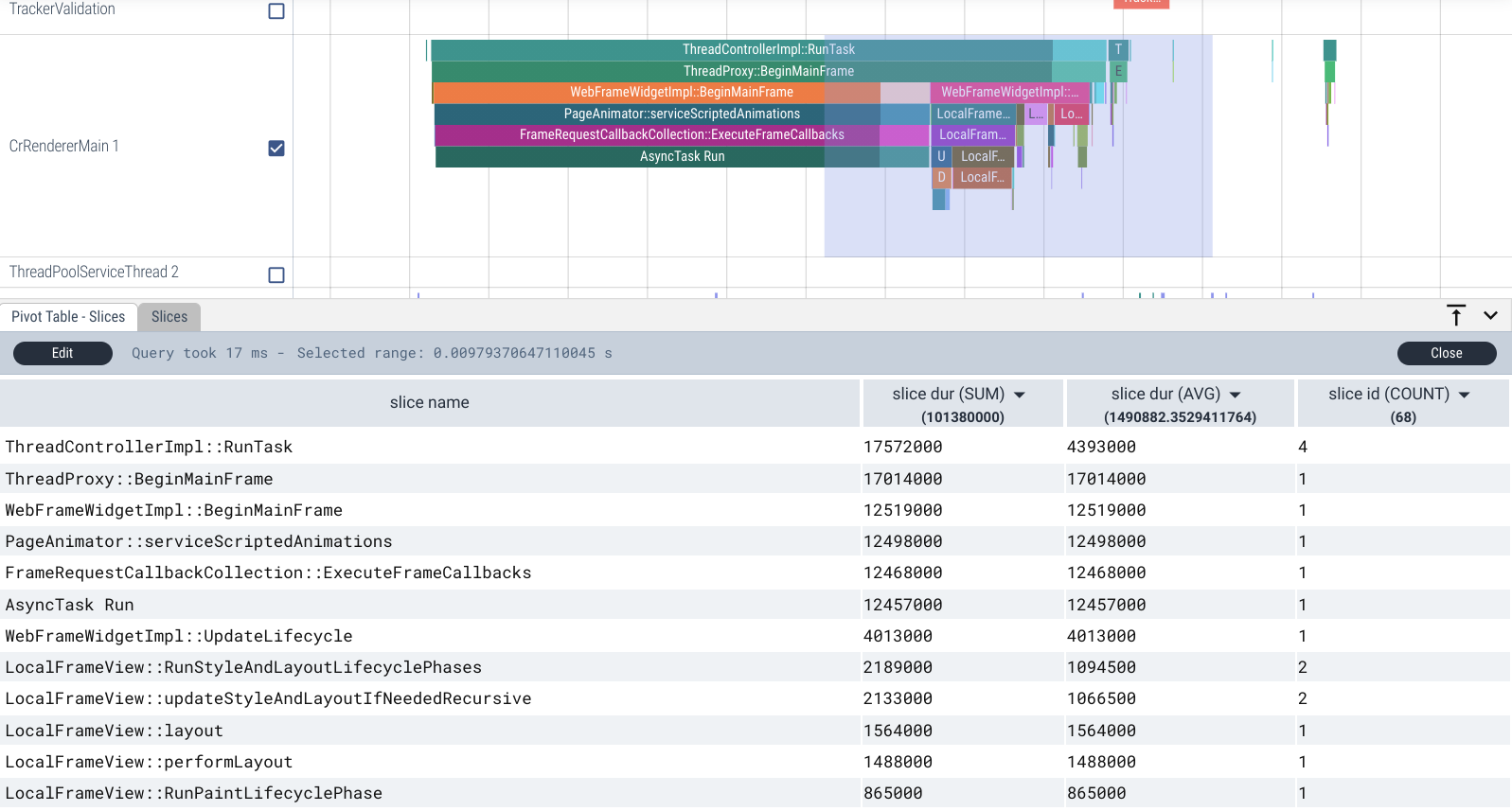The height and width of the screenshot is (811, 1512).
Task: Maximize the details panel with the top-arrow icon
Action: point(1456,315)
